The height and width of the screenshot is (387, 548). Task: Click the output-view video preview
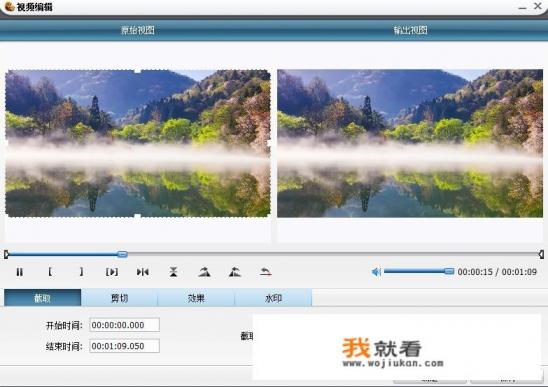[x=410, y=143]
